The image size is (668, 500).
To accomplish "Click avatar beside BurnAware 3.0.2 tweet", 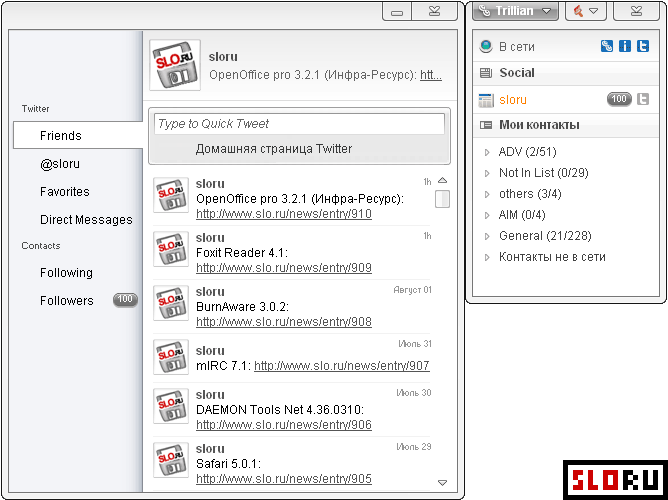I will pyautogui.click(x=171, y=303).
